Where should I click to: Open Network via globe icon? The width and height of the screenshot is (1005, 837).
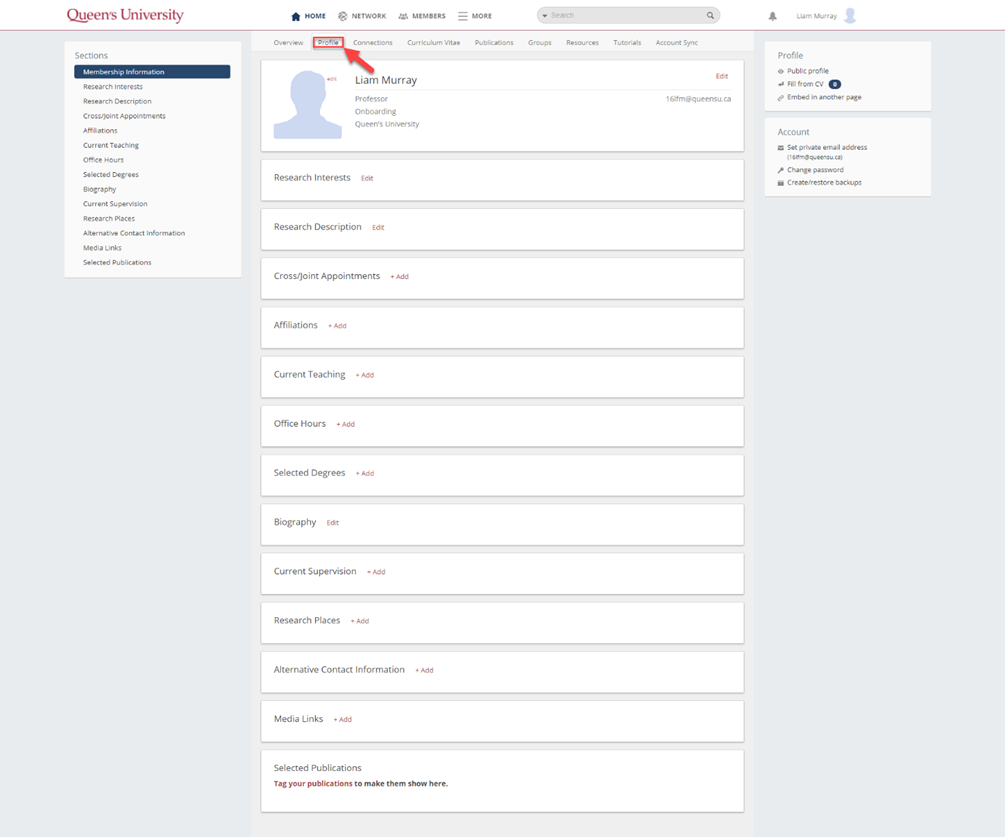[x=343, y=16]
